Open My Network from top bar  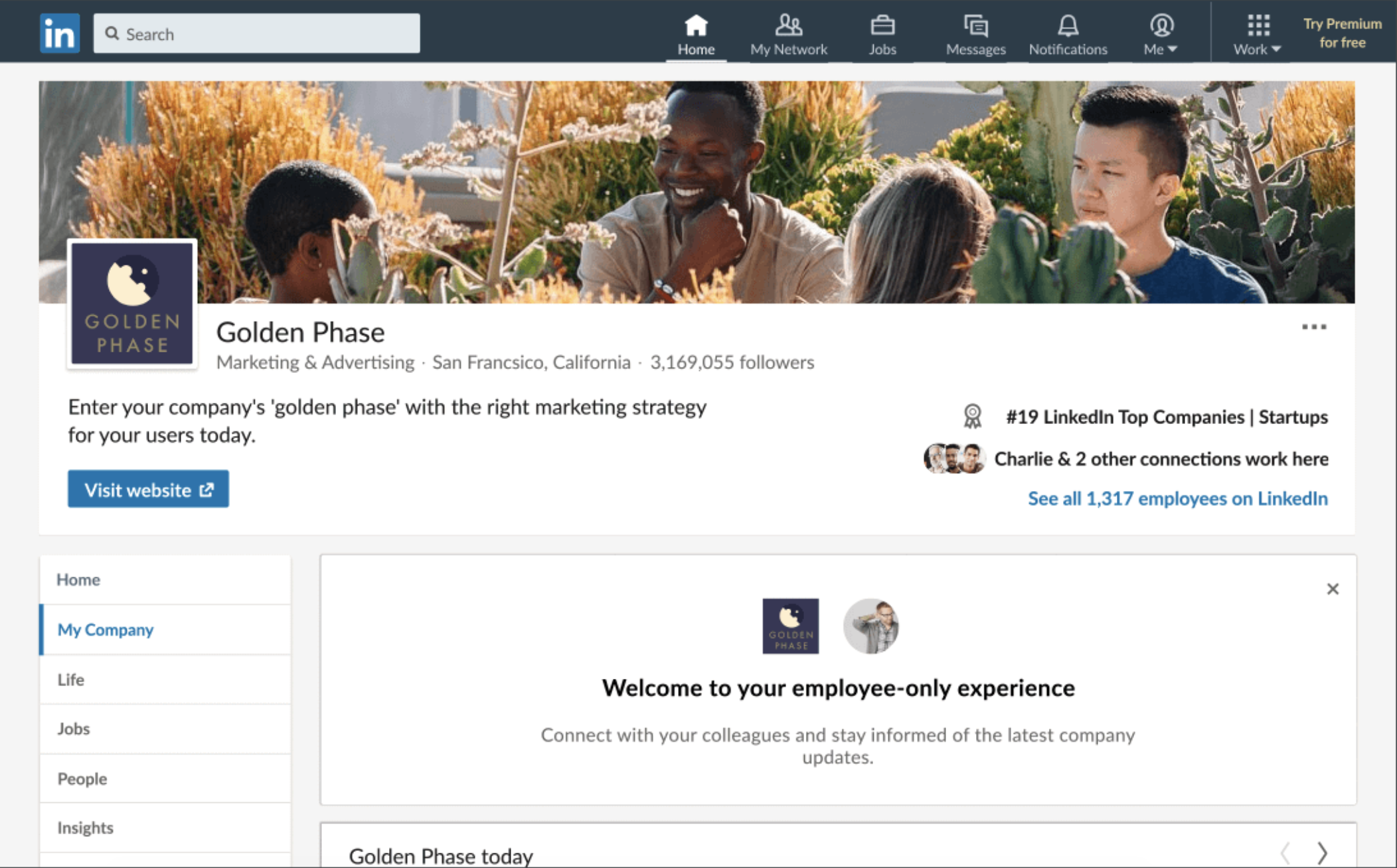pyautogui.click(x=788, y=35)
